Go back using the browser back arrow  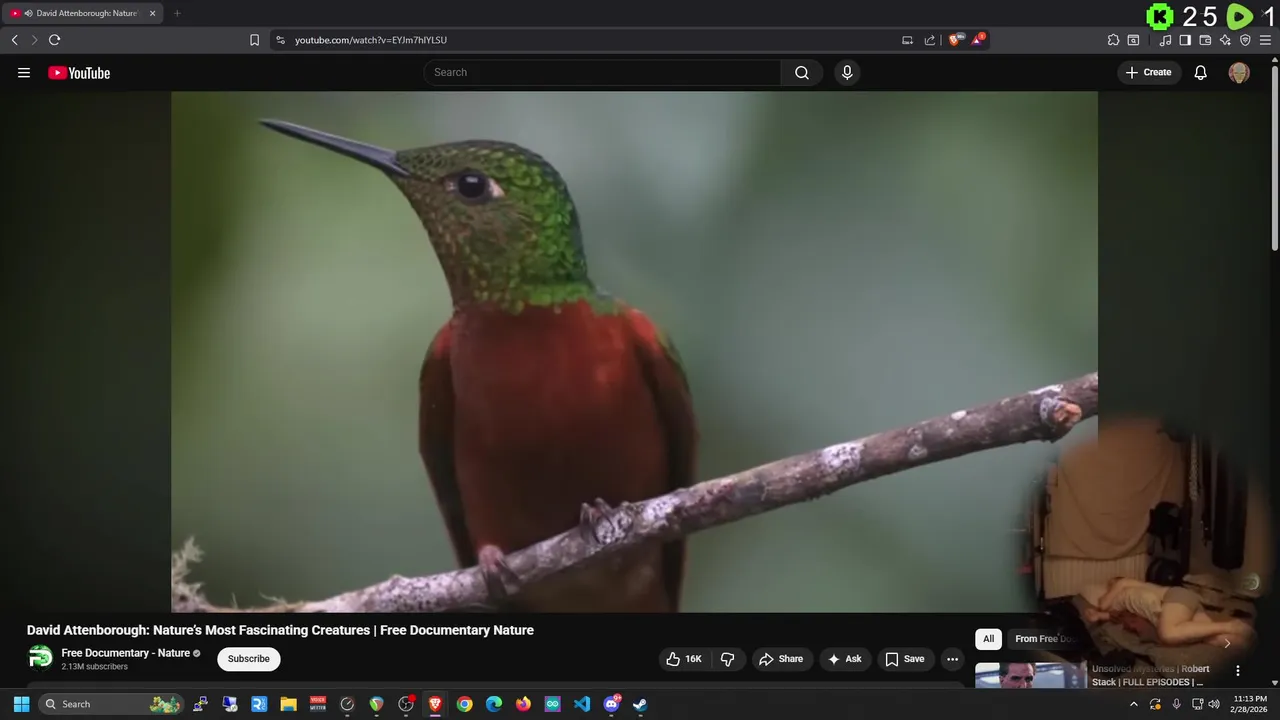[14, 40]
